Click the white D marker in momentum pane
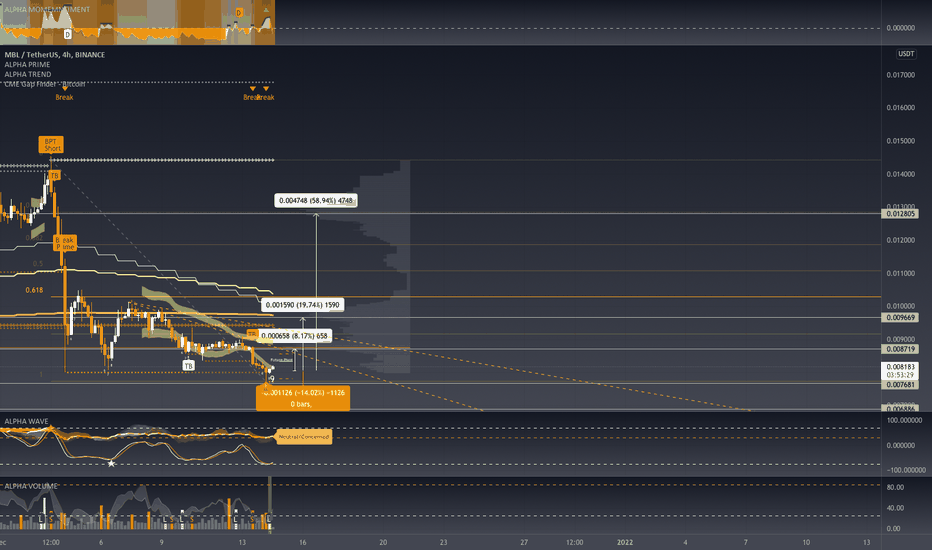This screenshot has width=932, height=550. tap(67, 34)
